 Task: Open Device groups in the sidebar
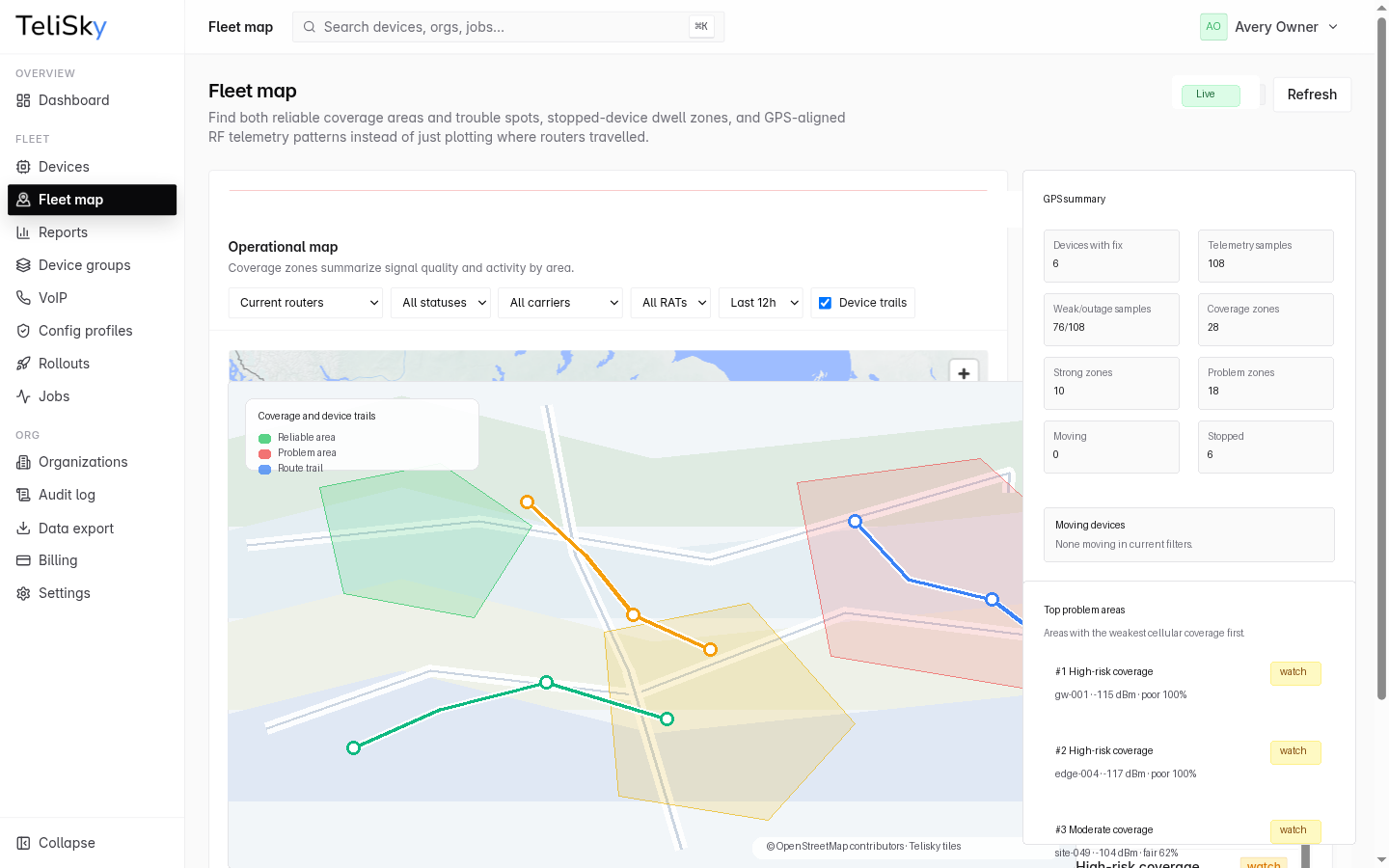pyautogui.click(x=93, y=265)
